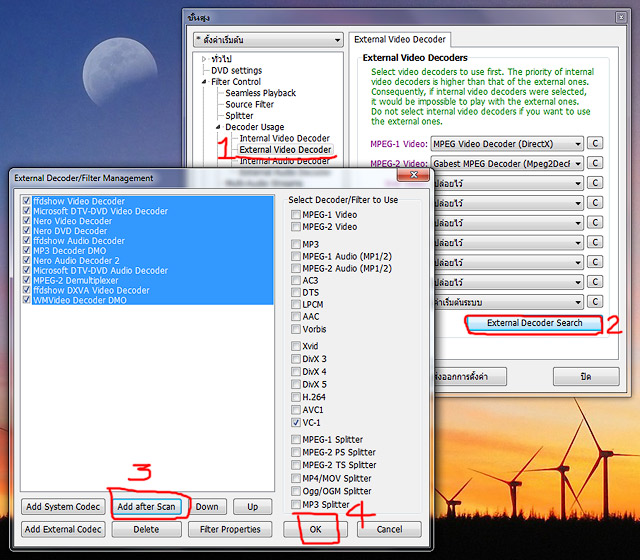The width and height of the screenshot is (640, 560).
Task: Enable MPEG-2 Video filter checkbox
Action: [x=296, y=227]
